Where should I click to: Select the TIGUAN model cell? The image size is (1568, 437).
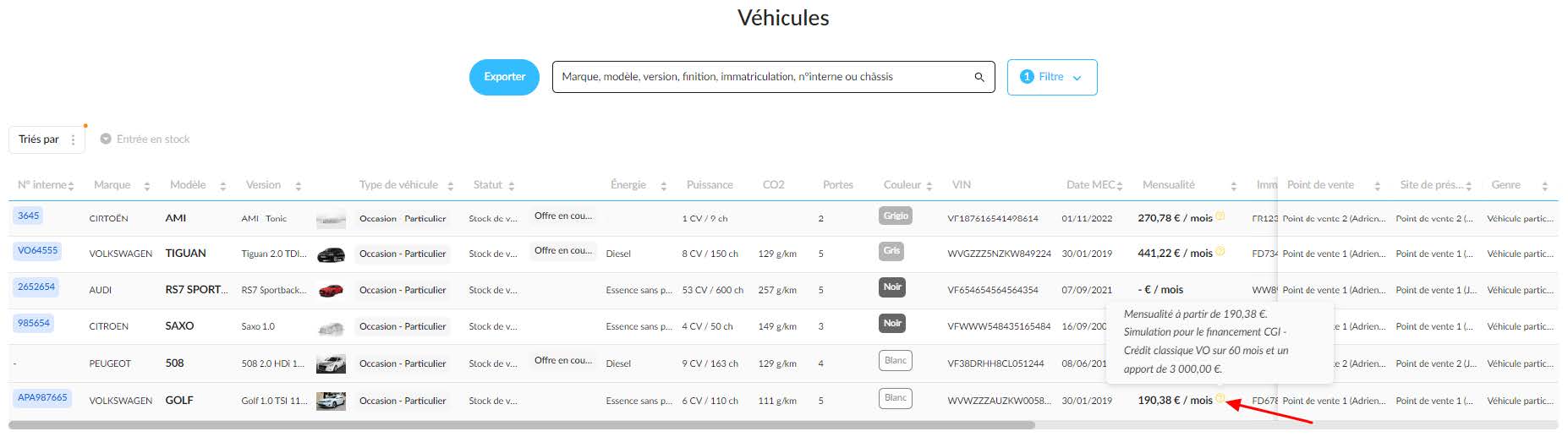point(185,253)
